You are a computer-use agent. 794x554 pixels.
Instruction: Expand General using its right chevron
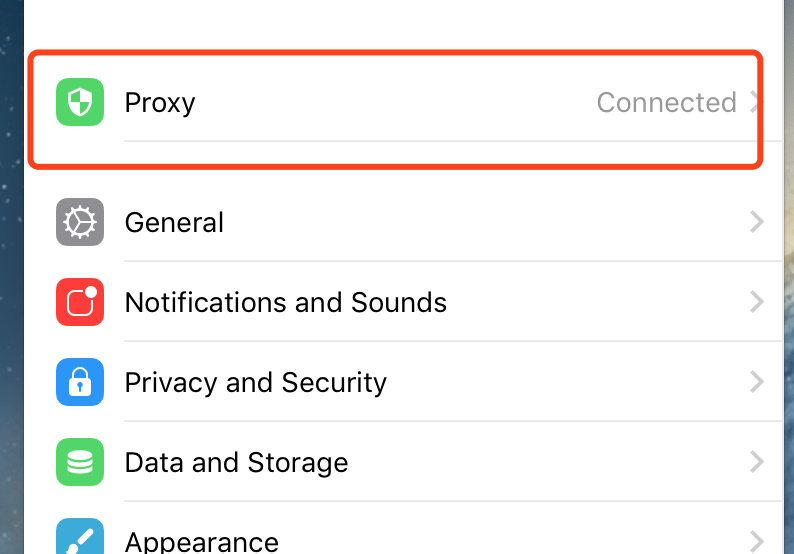coord(757,222)
